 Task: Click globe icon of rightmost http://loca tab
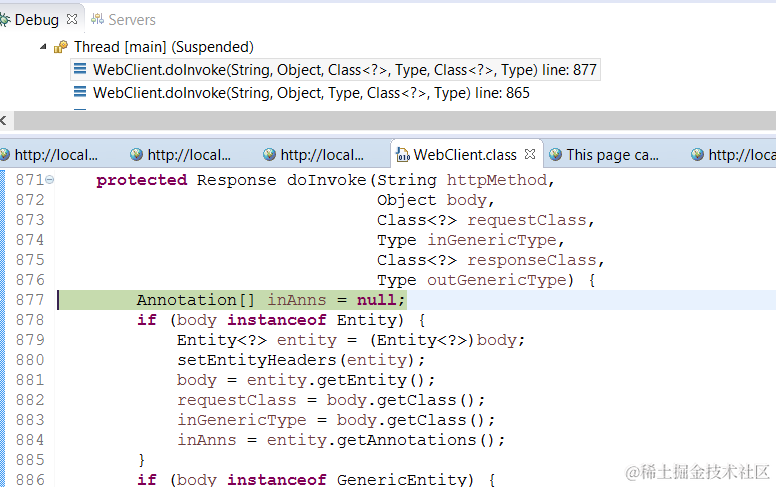pos(697,155)
